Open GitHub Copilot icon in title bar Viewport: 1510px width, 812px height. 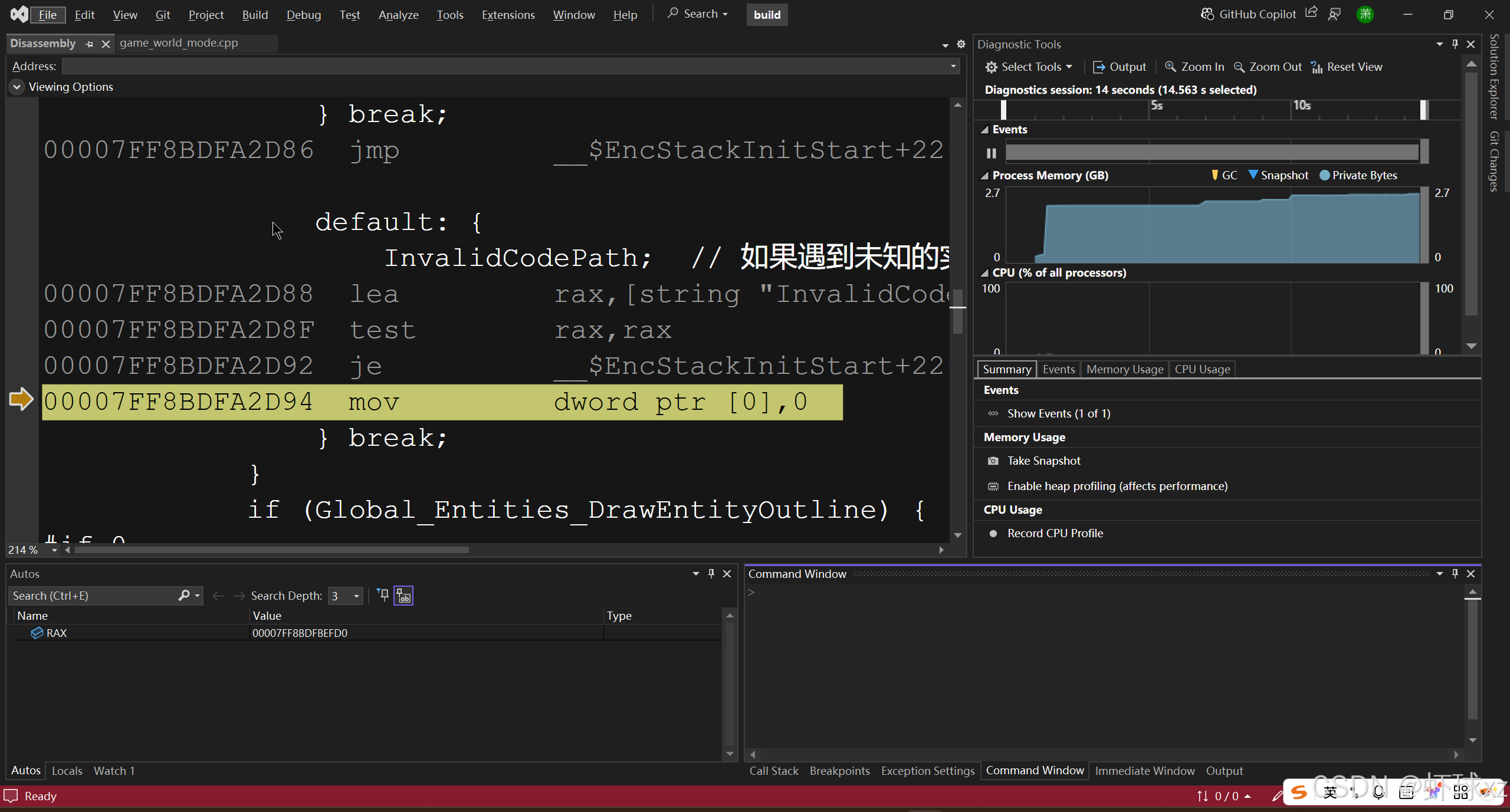tap(1207, 14)
